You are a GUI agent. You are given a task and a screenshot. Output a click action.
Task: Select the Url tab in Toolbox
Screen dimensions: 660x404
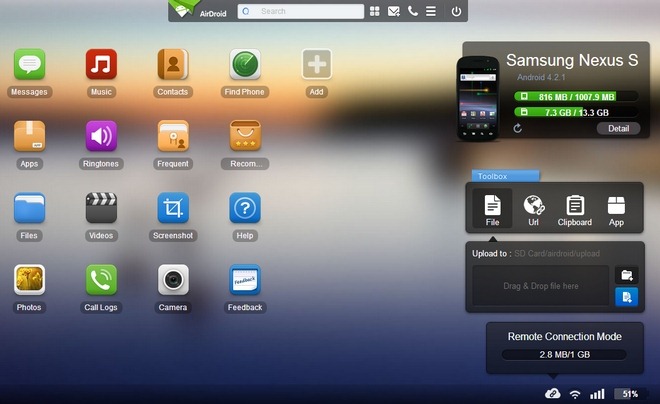[534, 210]
